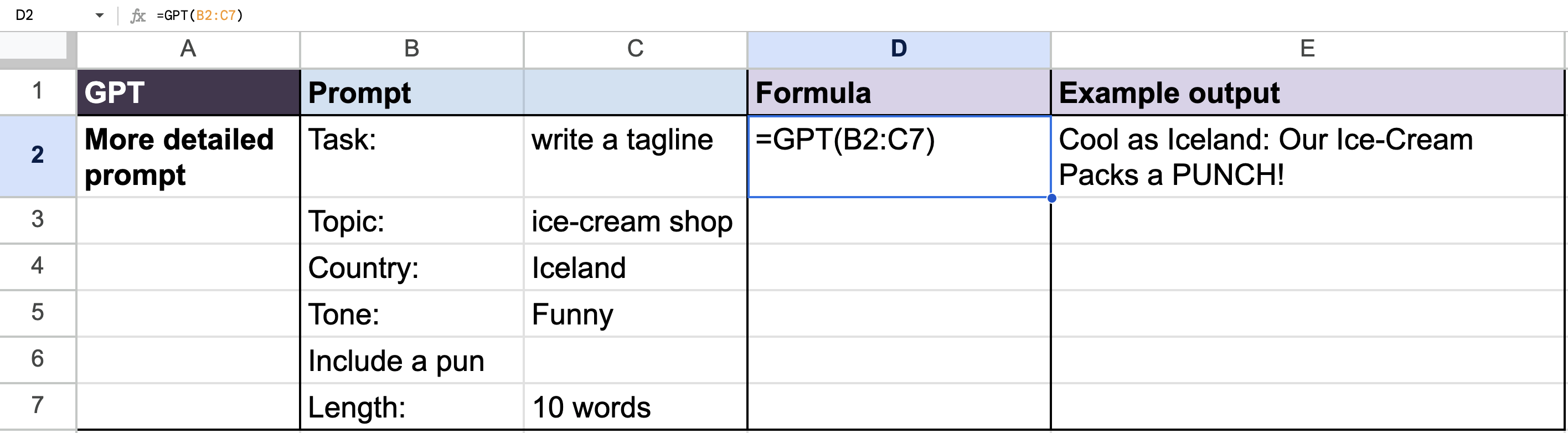Select row 7 header

38,406
